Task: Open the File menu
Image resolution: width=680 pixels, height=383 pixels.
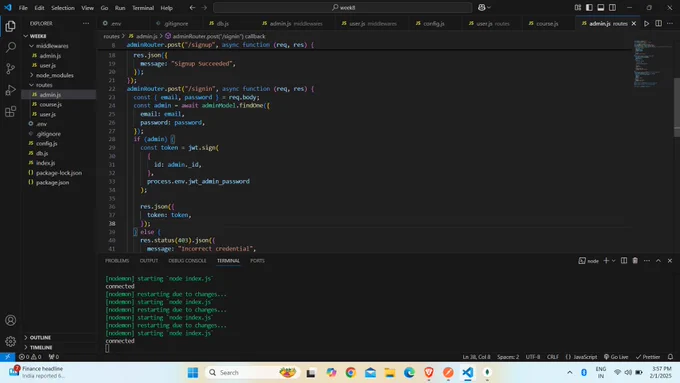Action: [23, 8]
